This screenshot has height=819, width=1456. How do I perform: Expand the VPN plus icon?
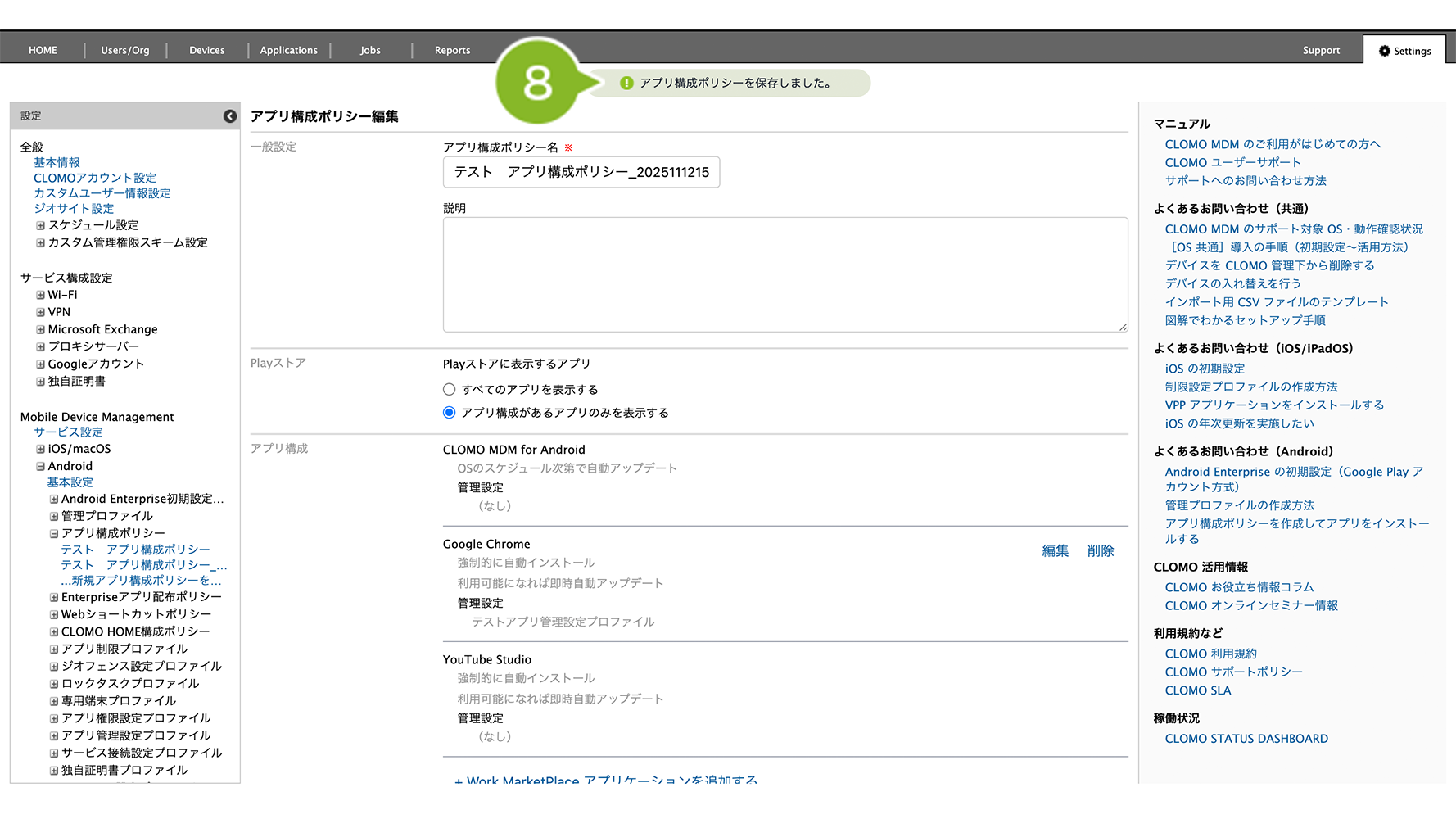[40, 312]
